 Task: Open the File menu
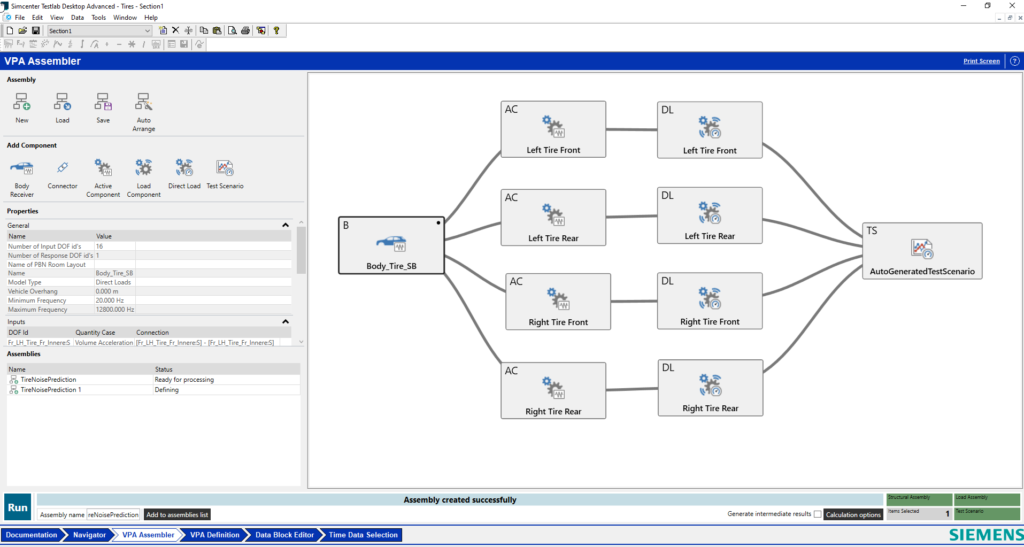point(20,17)
